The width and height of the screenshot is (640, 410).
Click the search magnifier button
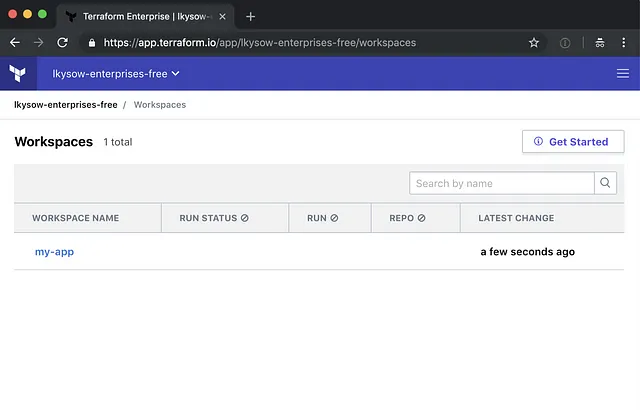click(605, 183)
